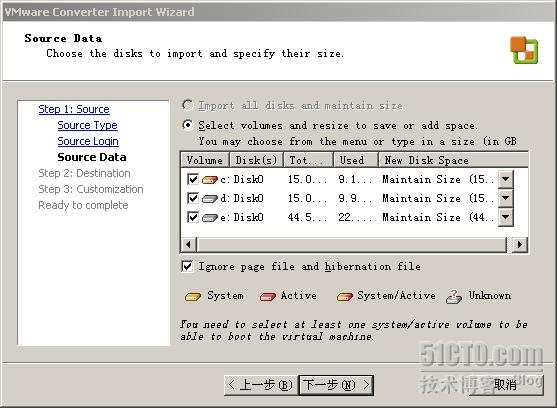The image size is (557, 408).
Task: Click the d: volume drive icon
Action: tap(210, 198)
